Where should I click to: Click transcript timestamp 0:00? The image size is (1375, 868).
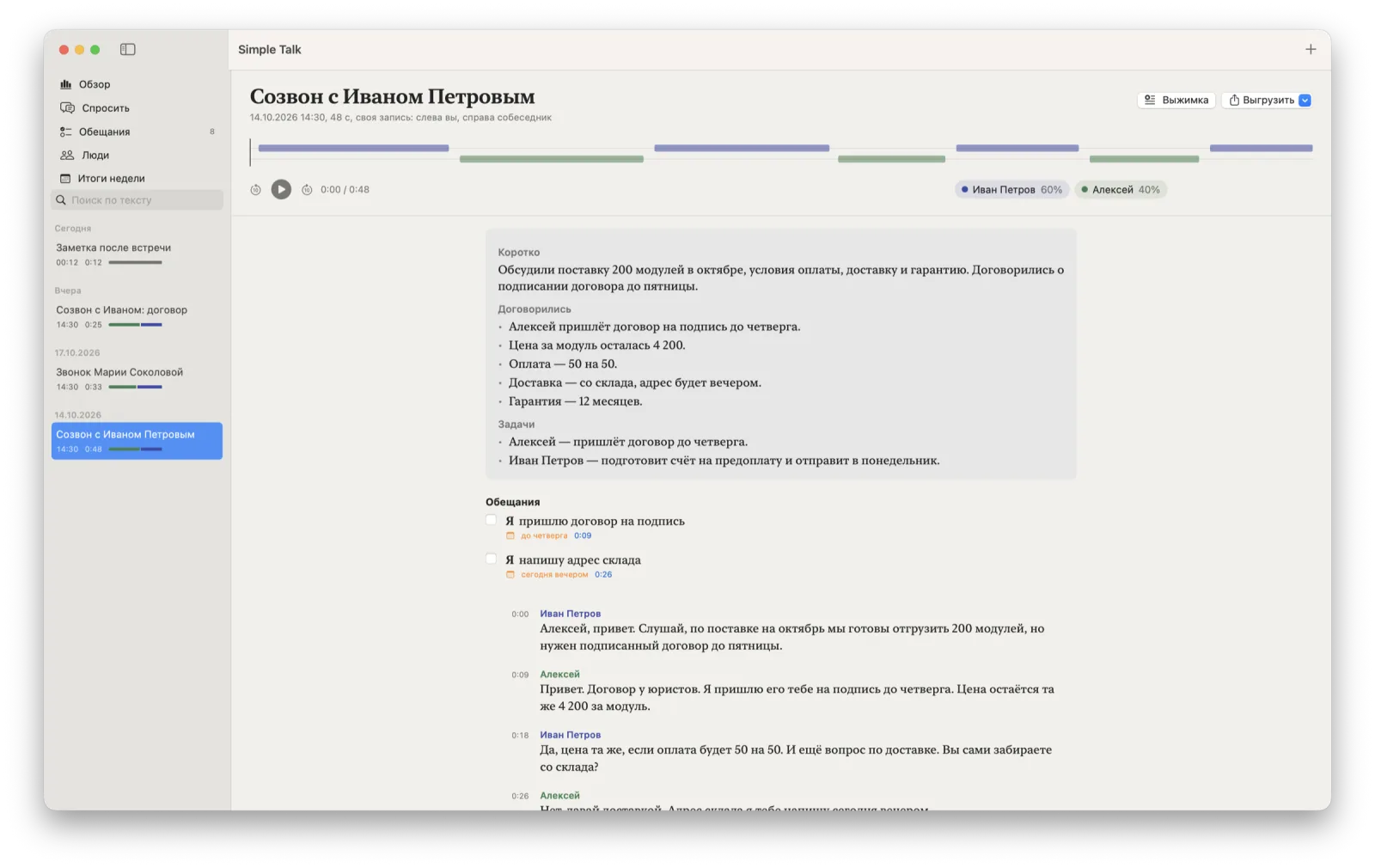click(520, 614)
